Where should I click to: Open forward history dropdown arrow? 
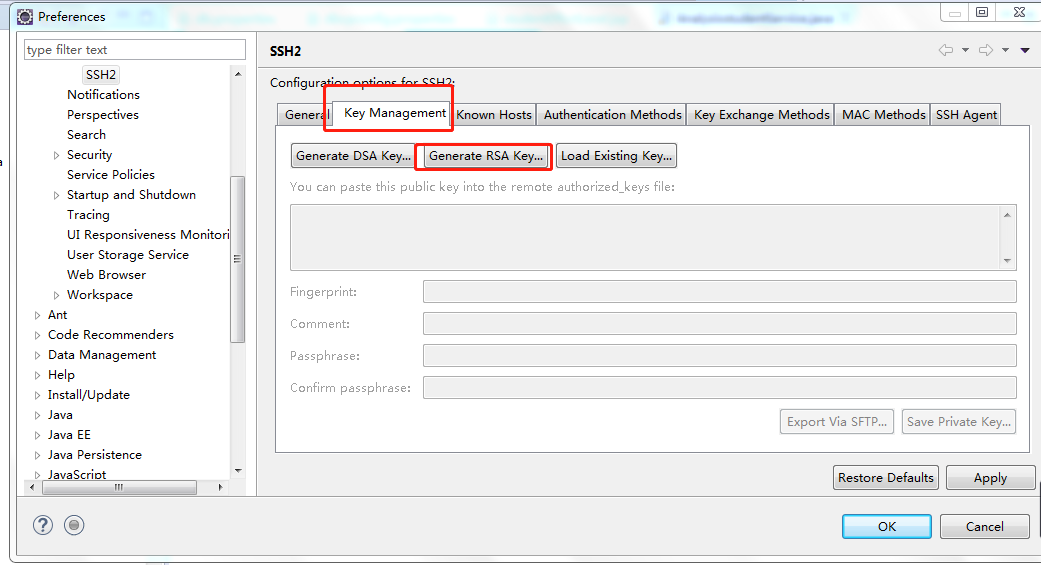pos(1005,50)
